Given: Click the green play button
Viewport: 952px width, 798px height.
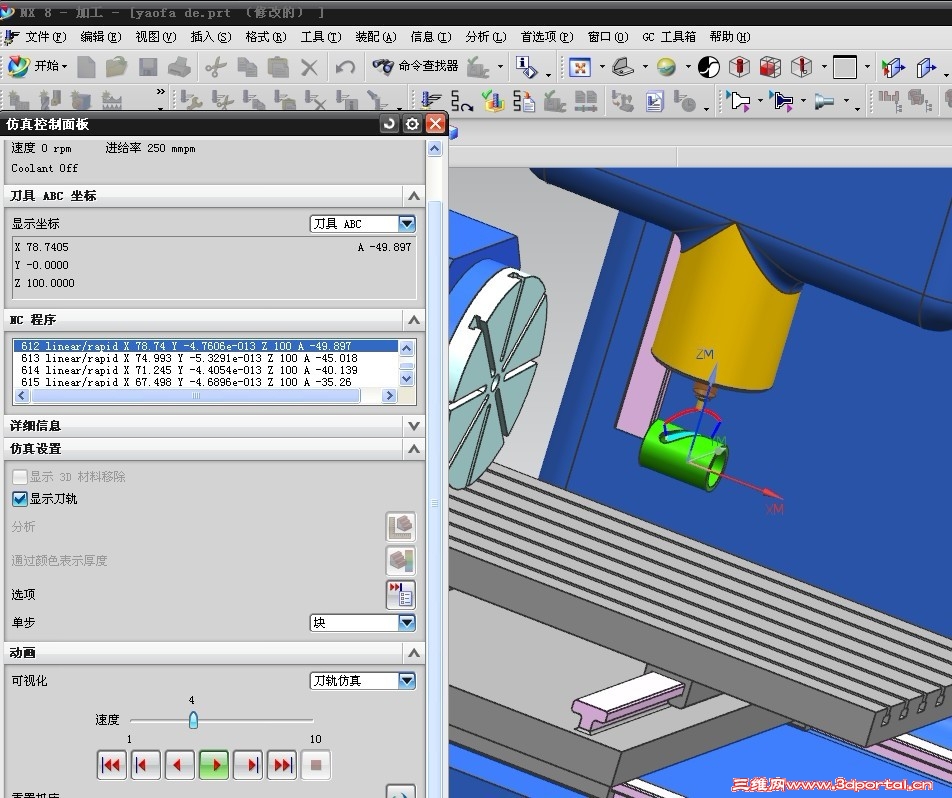Looking at the screenshot, I should (214, 765).
